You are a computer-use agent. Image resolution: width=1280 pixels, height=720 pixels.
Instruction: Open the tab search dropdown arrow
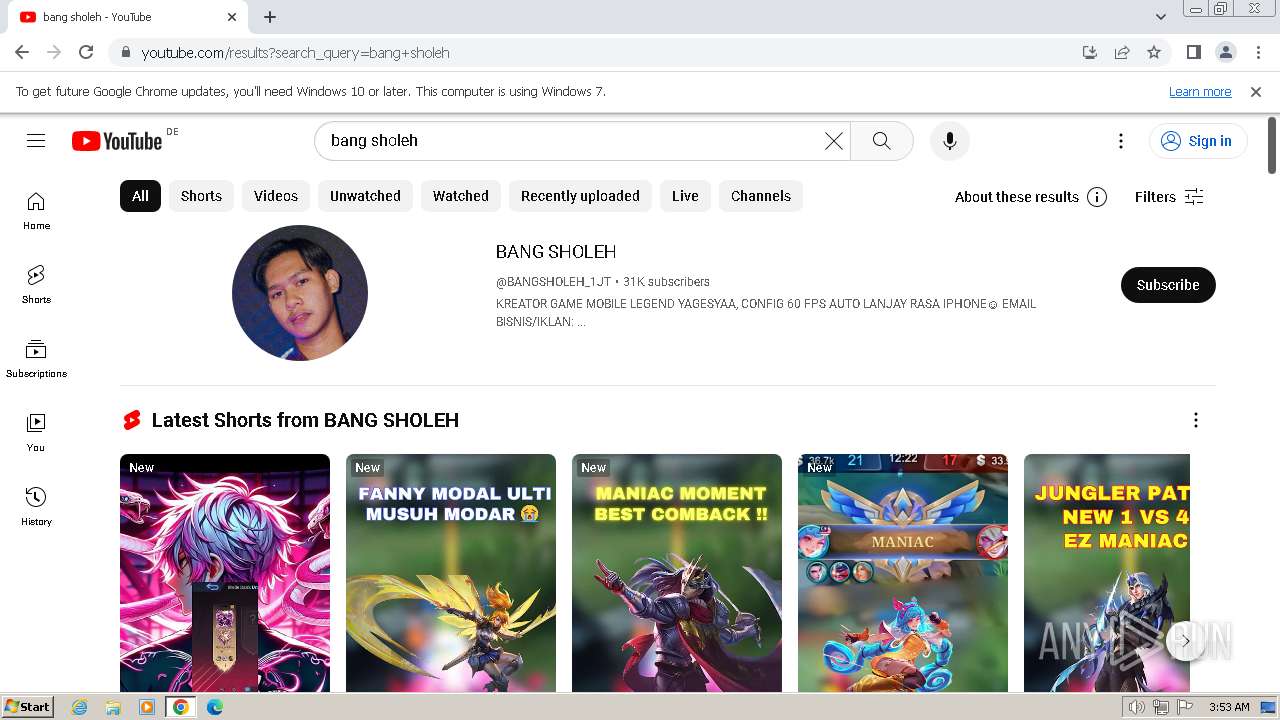(1160, 17)
